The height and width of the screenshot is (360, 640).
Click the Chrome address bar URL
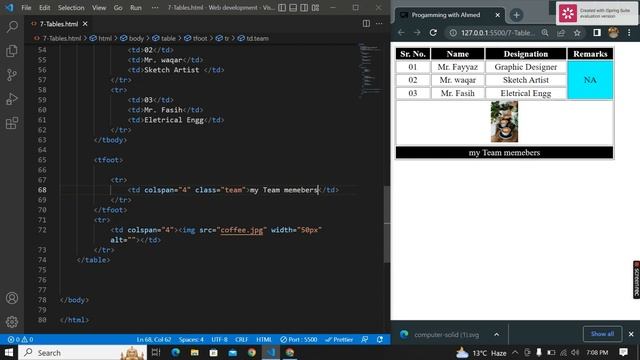click(x=498, y=33)
